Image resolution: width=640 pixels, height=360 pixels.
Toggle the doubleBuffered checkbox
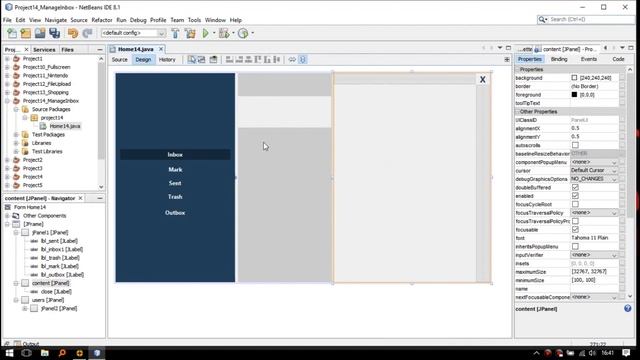[575, 187]
